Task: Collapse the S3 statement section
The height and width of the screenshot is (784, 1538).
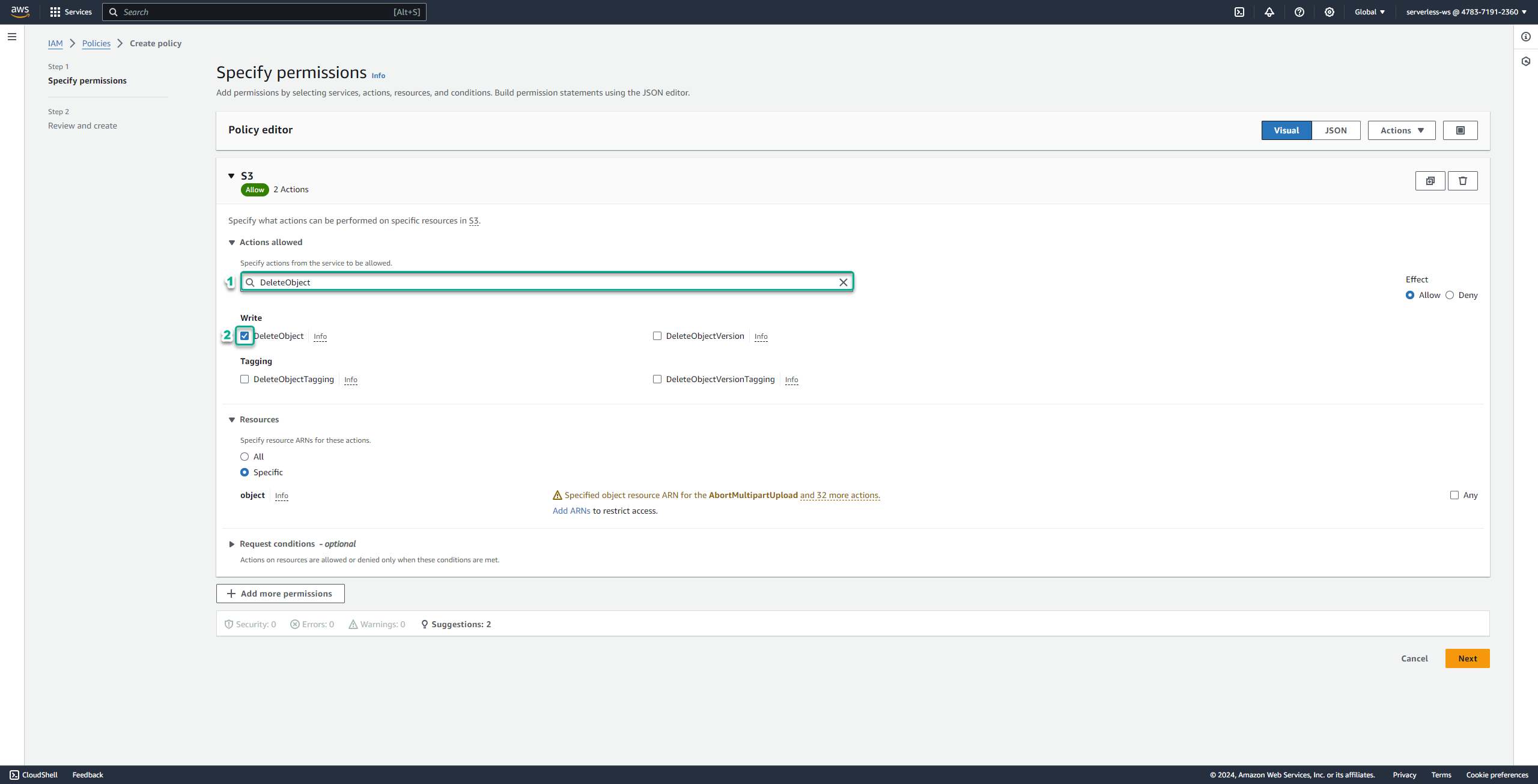Action: click(x=231, y=176)
